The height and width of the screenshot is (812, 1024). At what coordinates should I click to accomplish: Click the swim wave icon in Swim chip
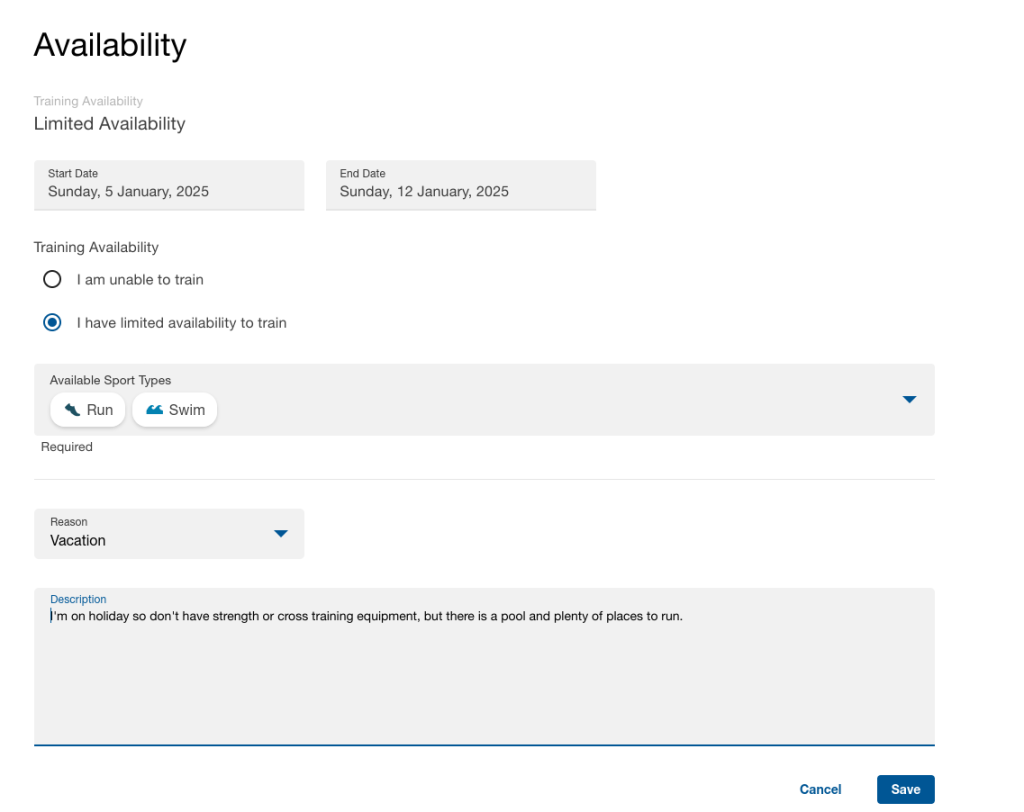coord(154,410)
